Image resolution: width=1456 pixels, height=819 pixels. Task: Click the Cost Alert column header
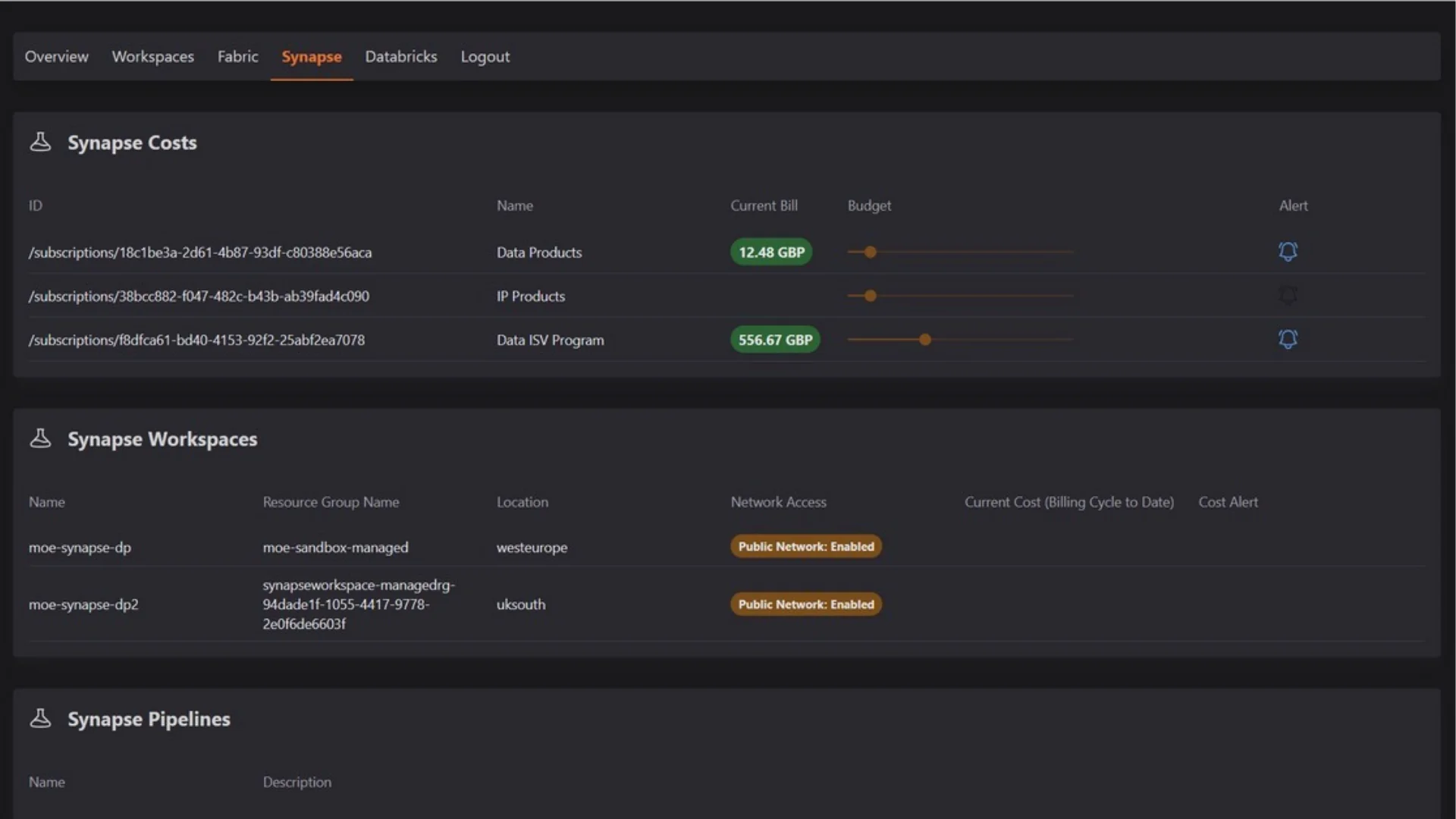tap(1228, 502)
